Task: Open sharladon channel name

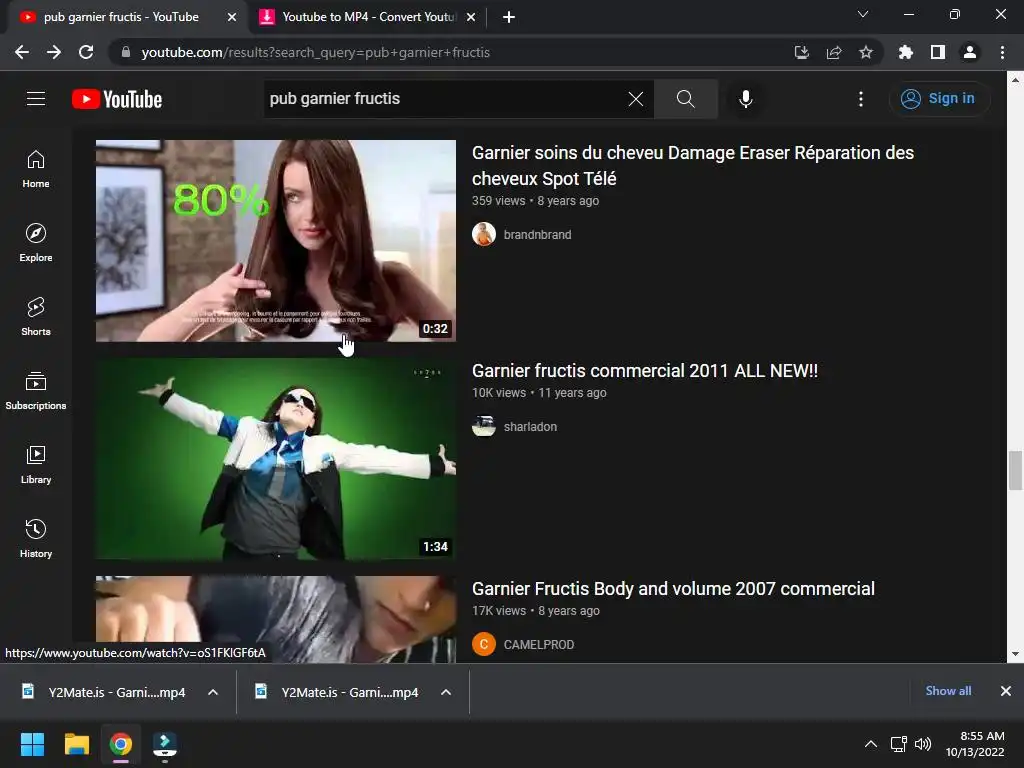Action: tap(530, 426)
